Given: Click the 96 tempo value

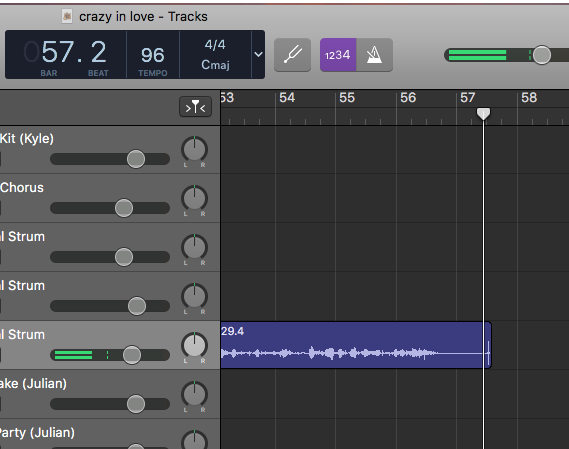Looking at the screenshot, I should tap(153, 56).
